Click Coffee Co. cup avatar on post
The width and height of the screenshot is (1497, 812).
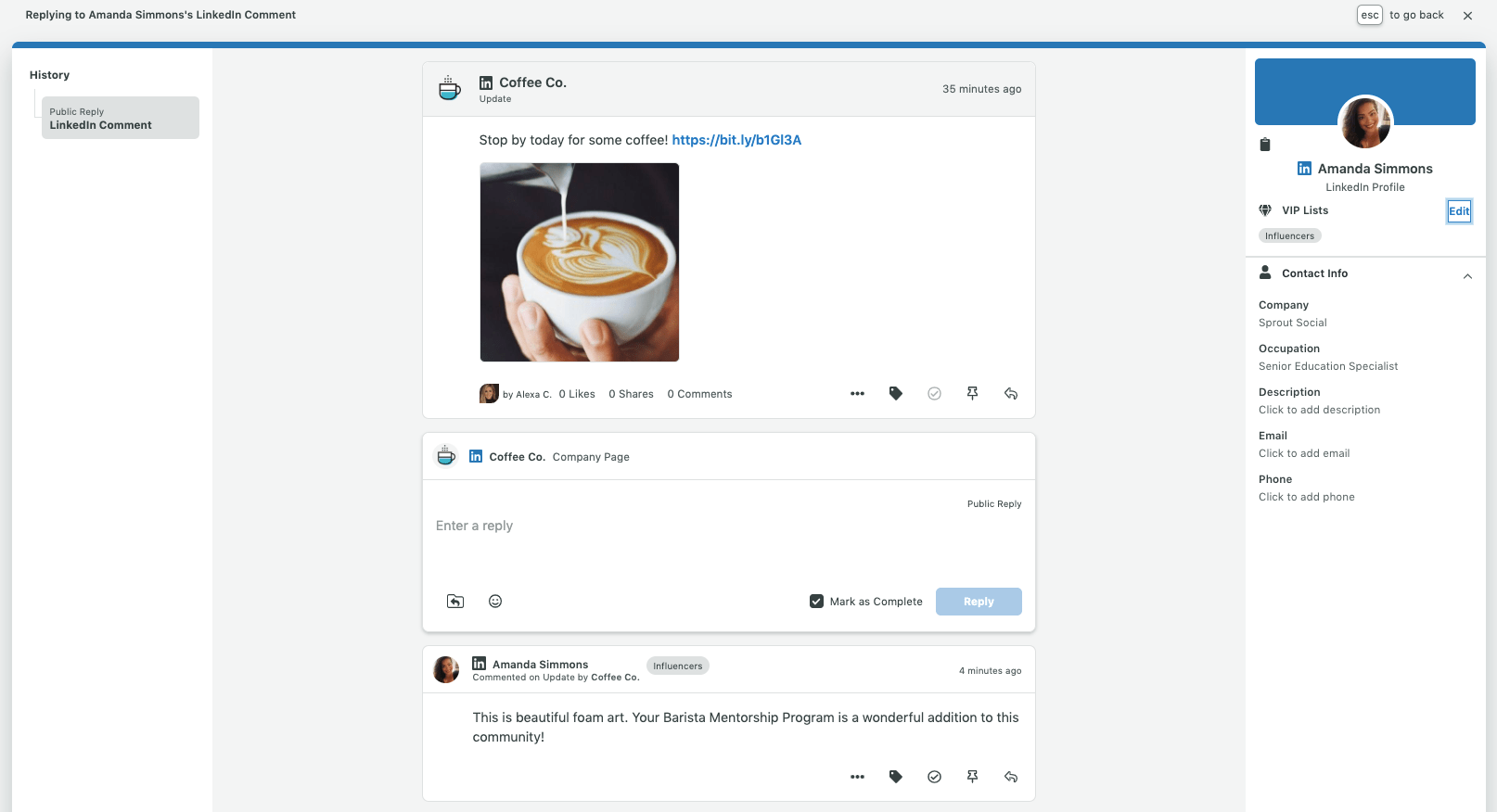coord(450,88)
